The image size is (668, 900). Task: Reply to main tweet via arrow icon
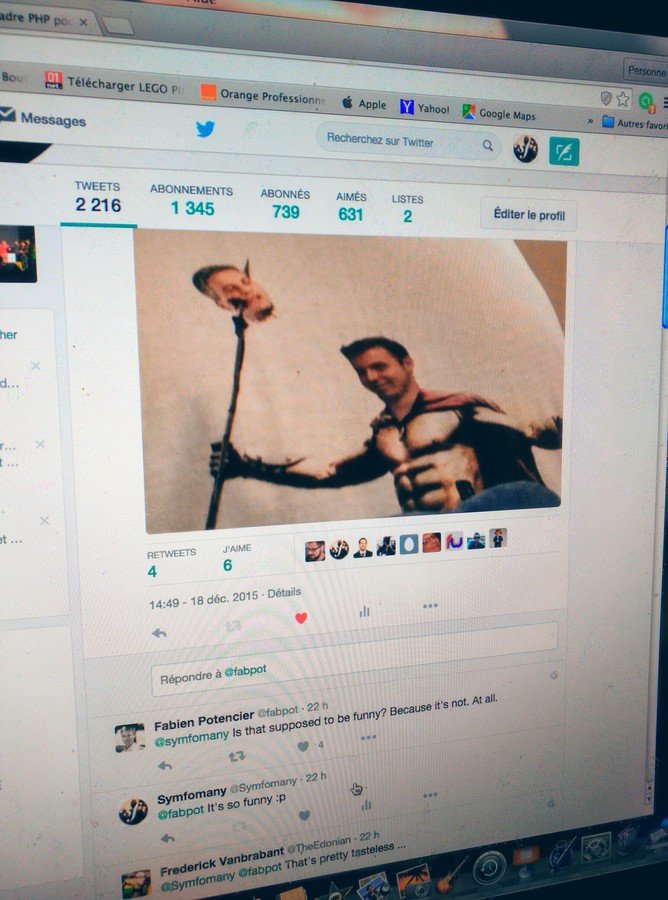coord(159,633)
